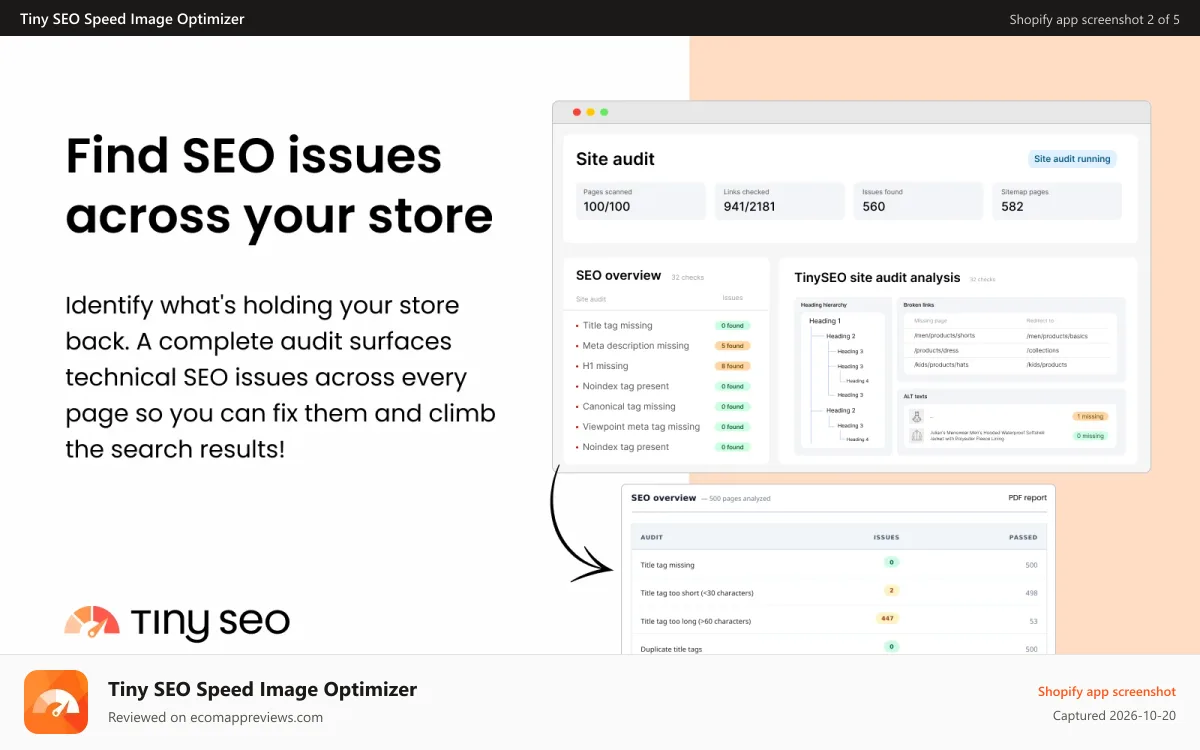Click 'Shopify app screenshot 2 of 5' header text
Image resolution: width=1200 pixels, height=750 pixels.
[1095, 19]
